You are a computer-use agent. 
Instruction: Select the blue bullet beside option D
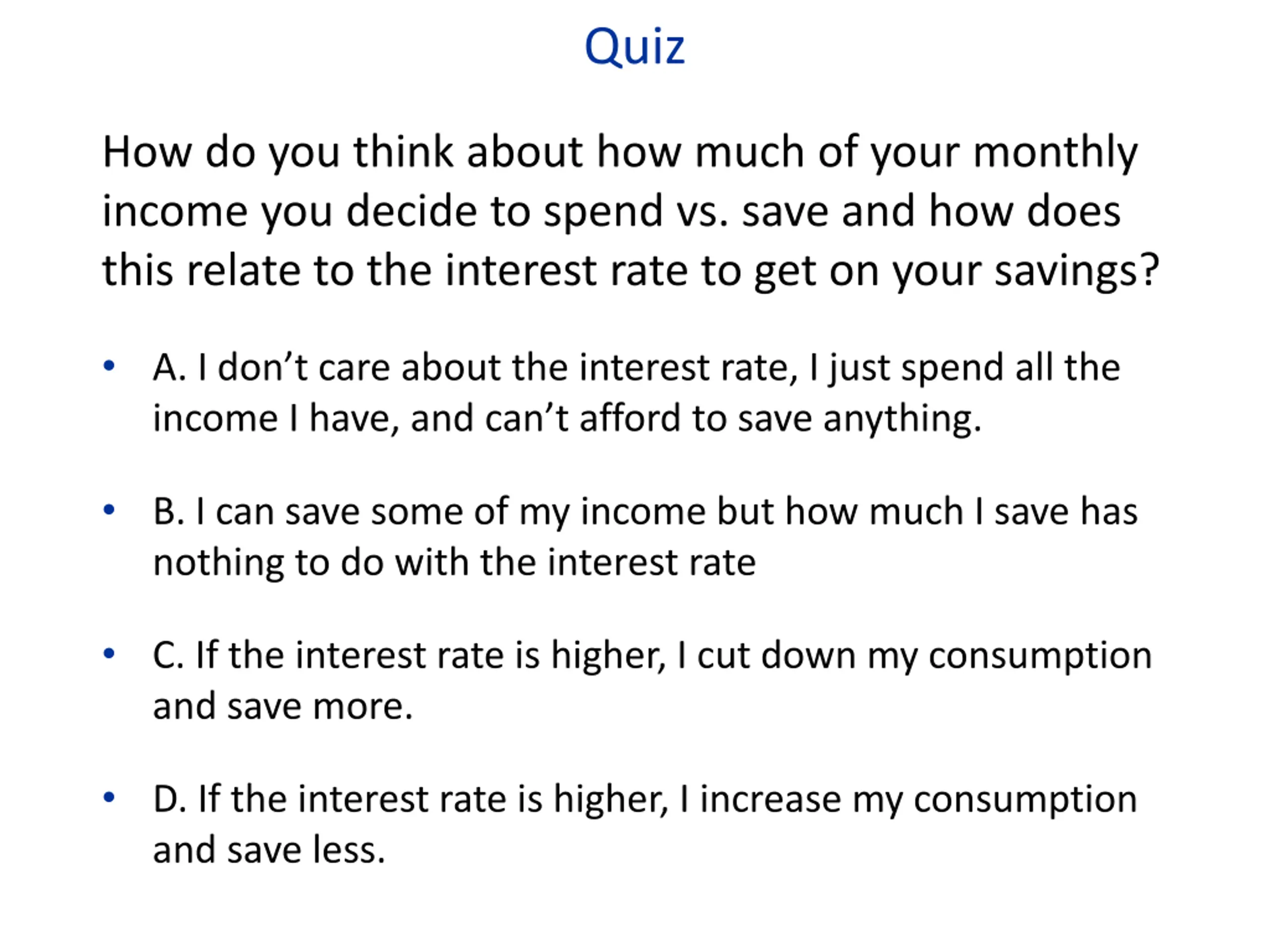pyautogui.click(x=109, y=797)
